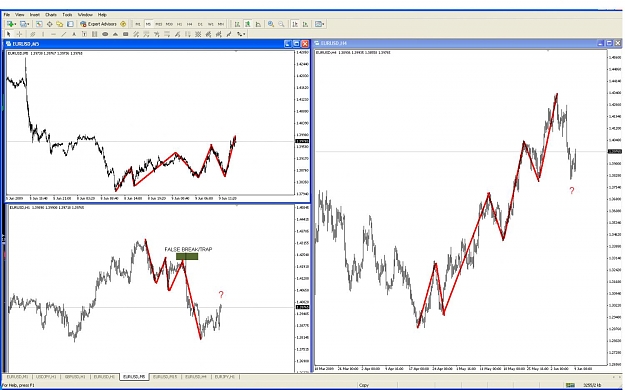Switch to the USDJPY,H1 chart tab

(x=46, y=376)
